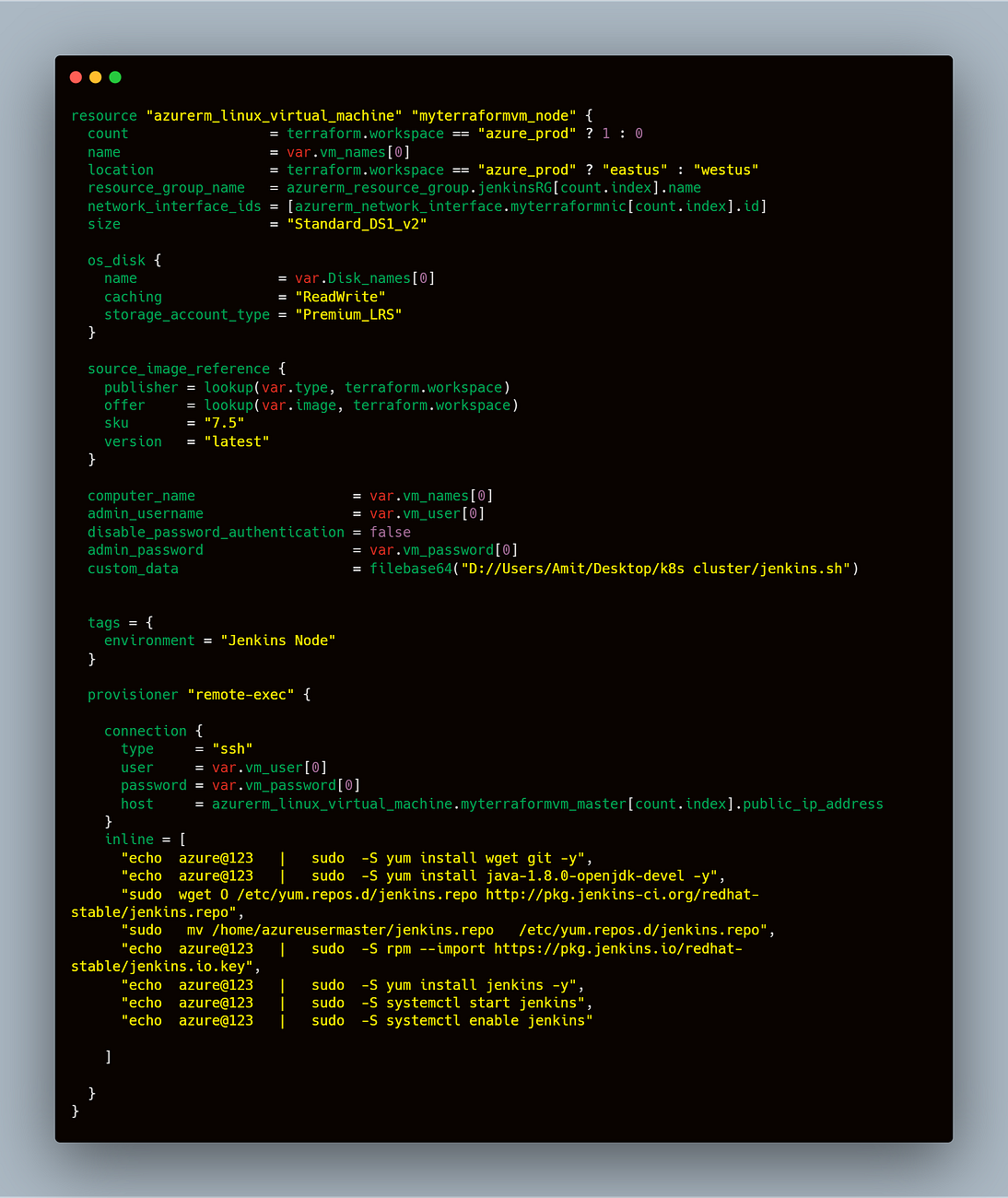The height and width of the screenshot is (1198, 1008).
Task: Click var.Disk_names[0] in os_disk block
Action: (x=365, y=279)
